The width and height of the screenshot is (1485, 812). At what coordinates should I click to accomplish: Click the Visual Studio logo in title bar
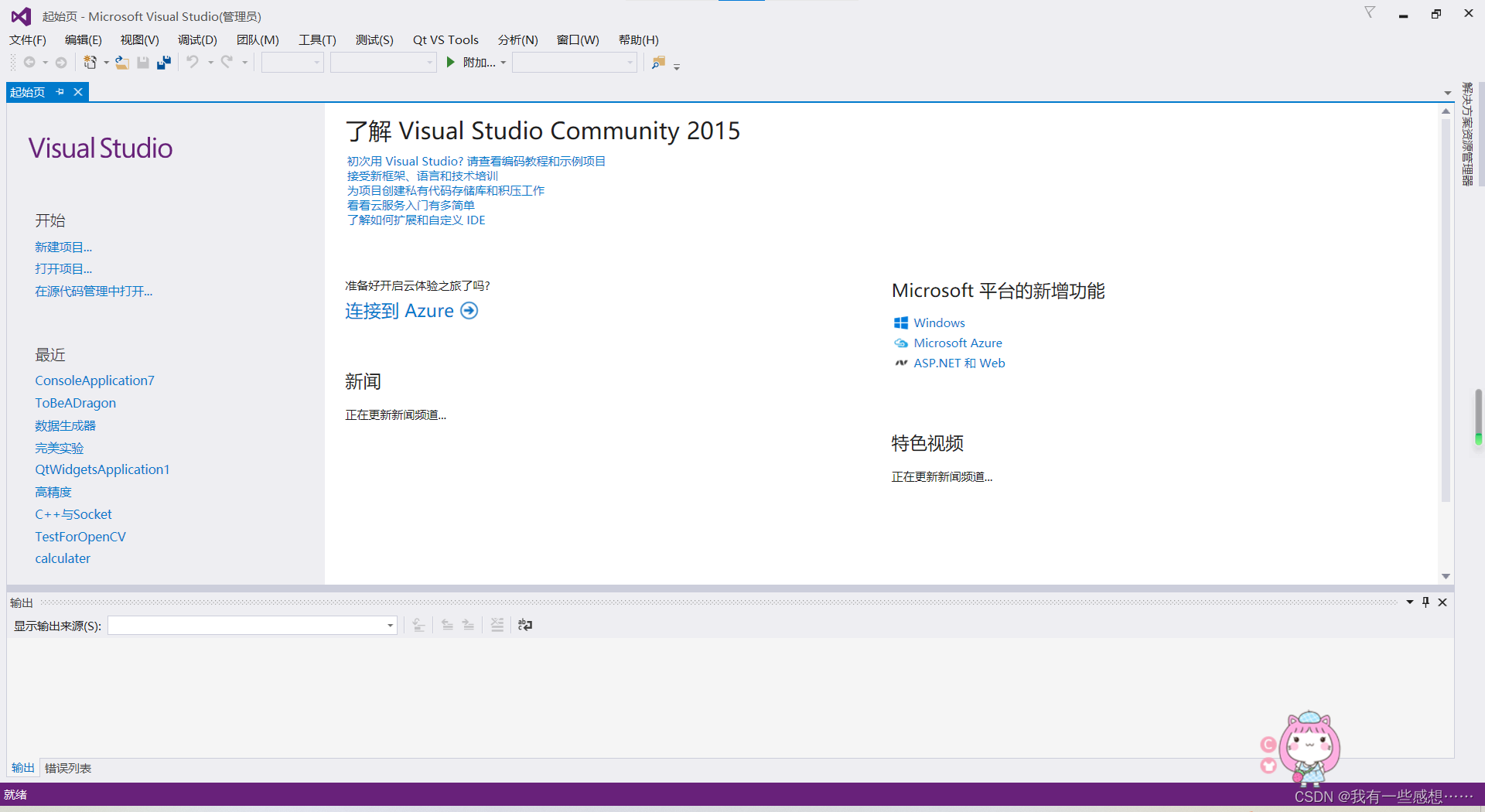pos(21,15)
